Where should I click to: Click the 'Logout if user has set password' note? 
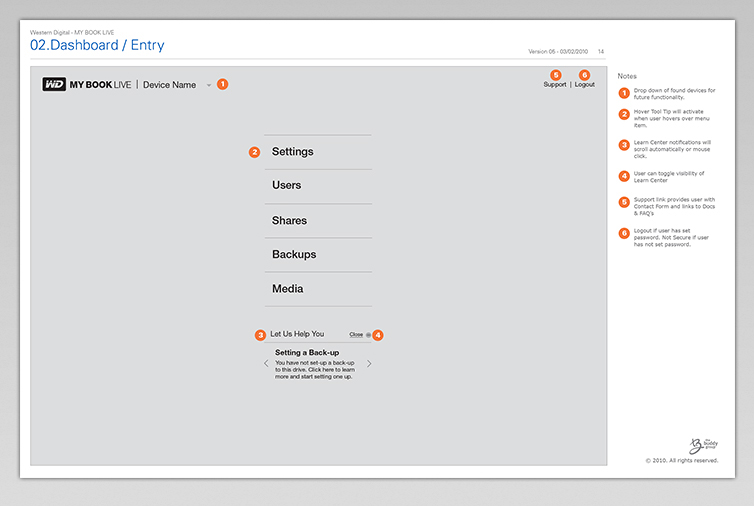tap(671, 237)
